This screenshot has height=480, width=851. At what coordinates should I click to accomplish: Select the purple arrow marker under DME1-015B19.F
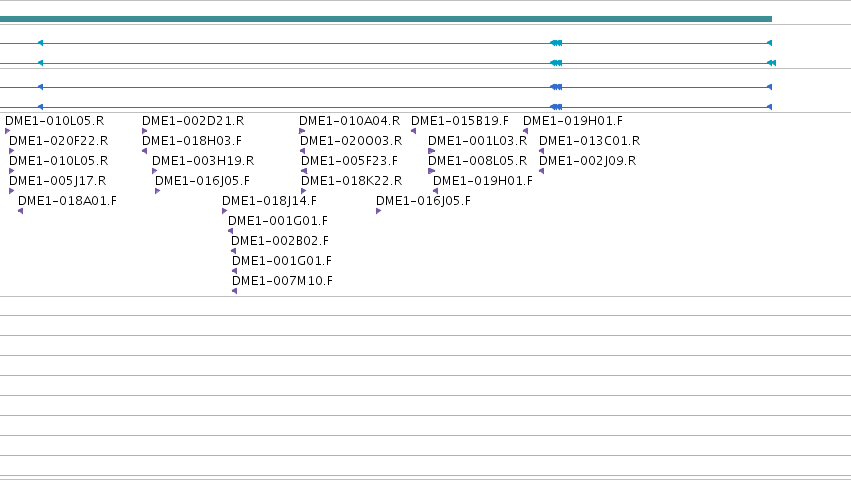click(414, 131)
